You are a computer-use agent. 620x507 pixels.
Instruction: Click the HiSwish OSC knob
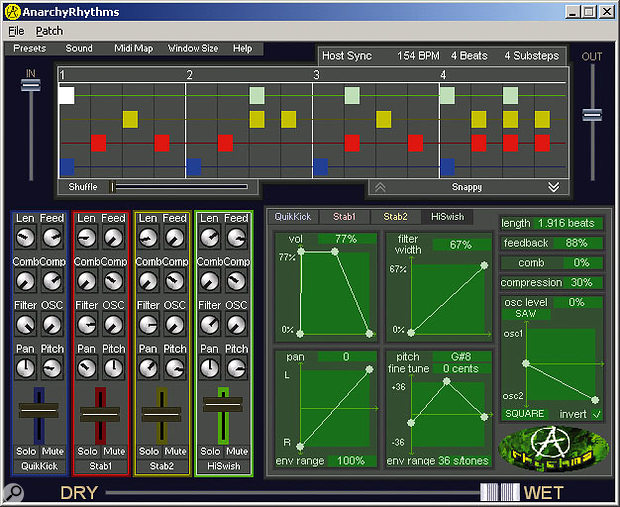236,325
